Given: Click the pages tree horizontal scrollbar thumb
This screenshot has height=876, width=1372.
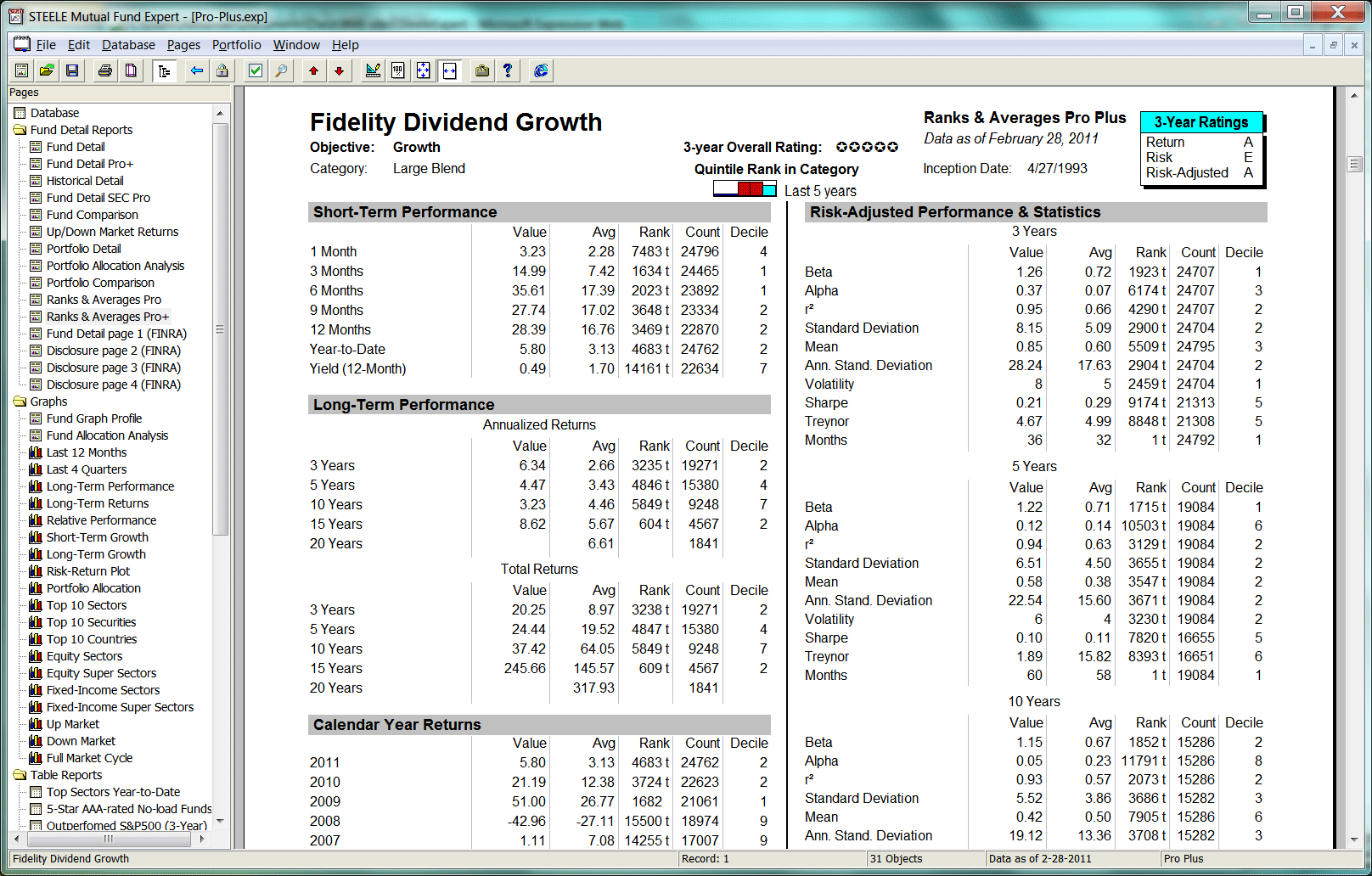Looking at the screenshot, I should [x=109, y=839].
